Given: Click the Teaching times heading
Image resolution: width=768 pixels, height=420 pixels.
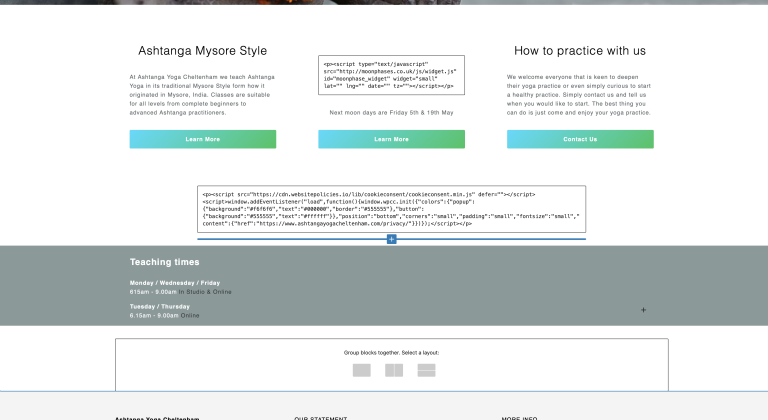Looking at the screenshot, I should click(164, 262).
